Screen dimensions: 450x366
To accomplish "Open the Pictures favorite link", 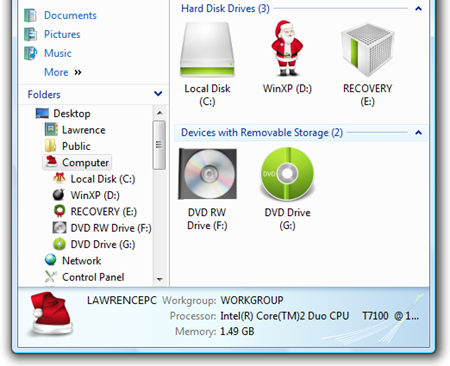I will coord(62,34).
